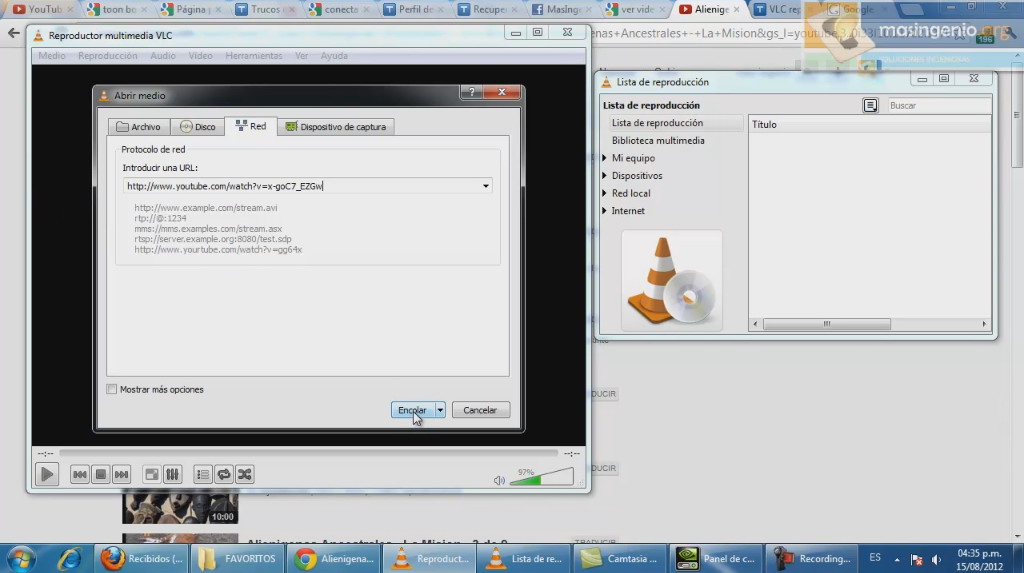This screenshot has width=1024, height=573.
Task: Click the Play button in VLC
Action: pos(46,474)
